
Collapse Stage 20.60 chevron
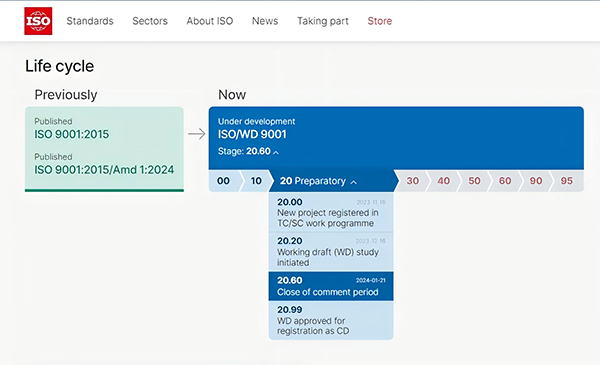(276, 152)
